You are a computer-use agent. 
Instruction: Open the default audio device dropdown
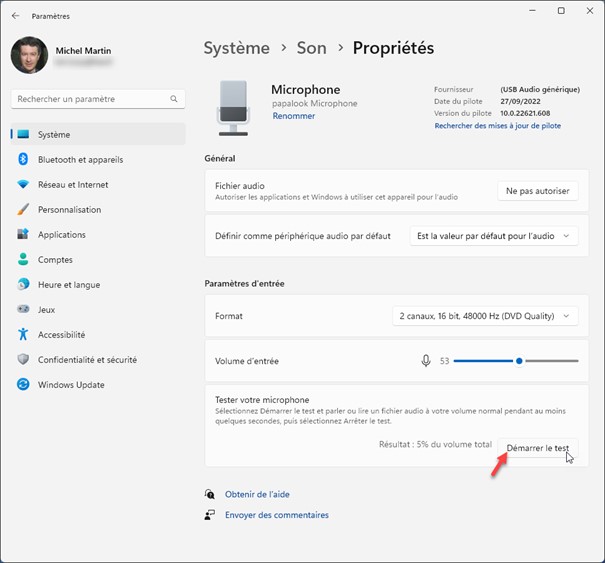click(x=494, y=236)
